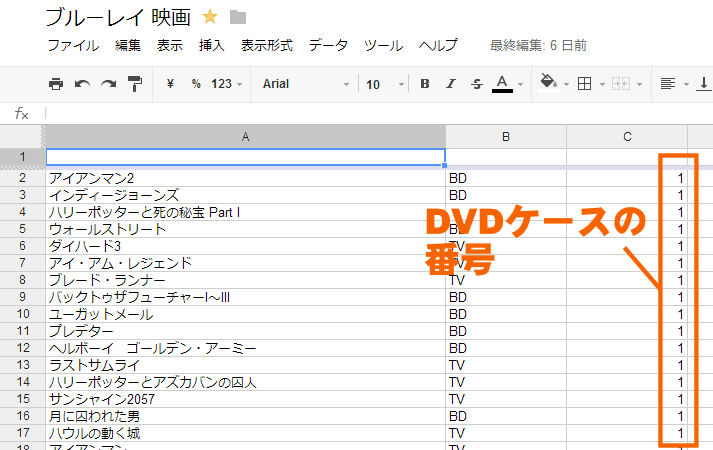Open the Arial font dropdown
This screenshot has width=713, height=450.
click(x=306, y=84)
